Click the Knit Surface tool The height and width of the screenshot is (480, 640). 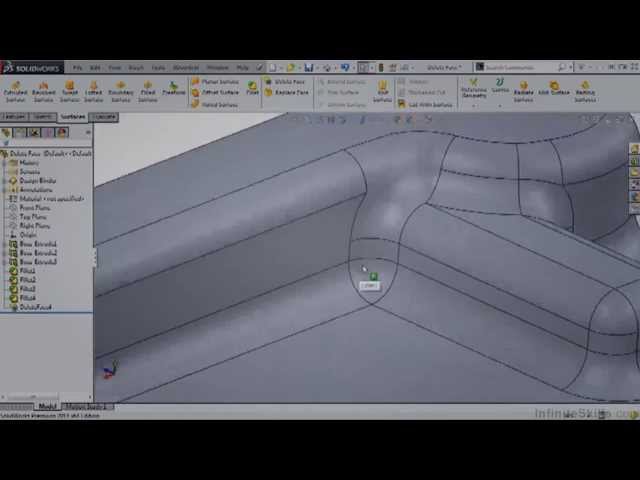tap(382, 91)
